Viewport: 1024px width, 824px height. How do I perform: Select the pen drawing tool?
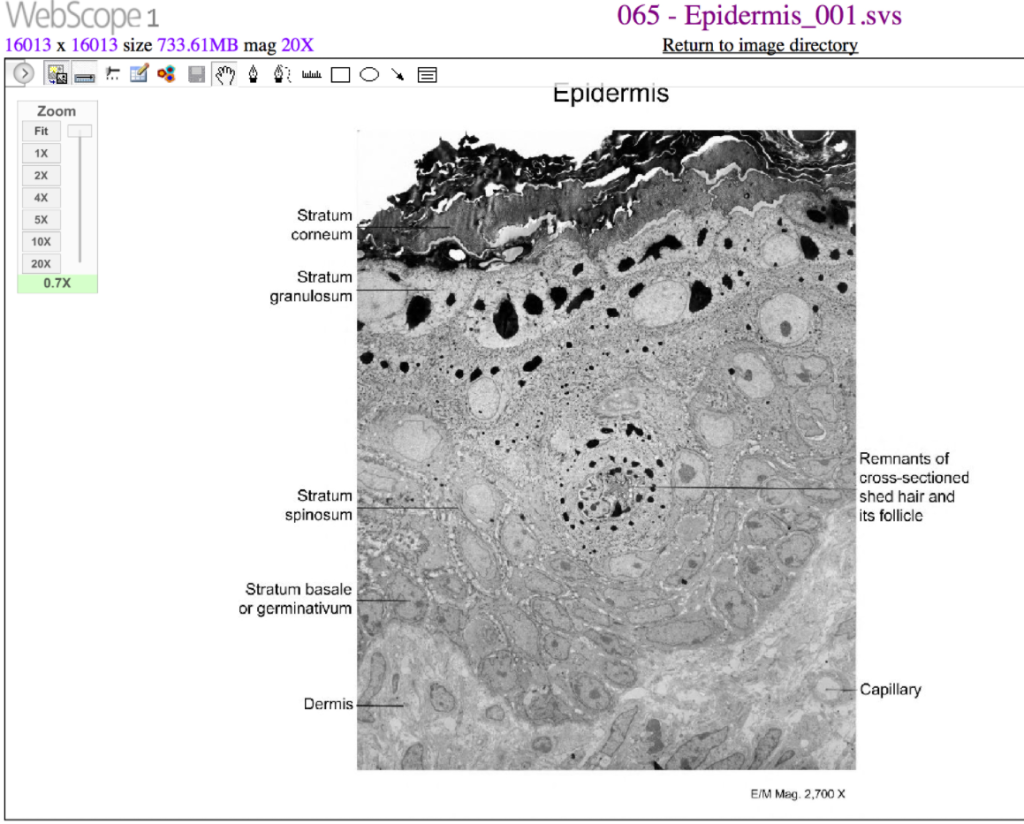253,74
